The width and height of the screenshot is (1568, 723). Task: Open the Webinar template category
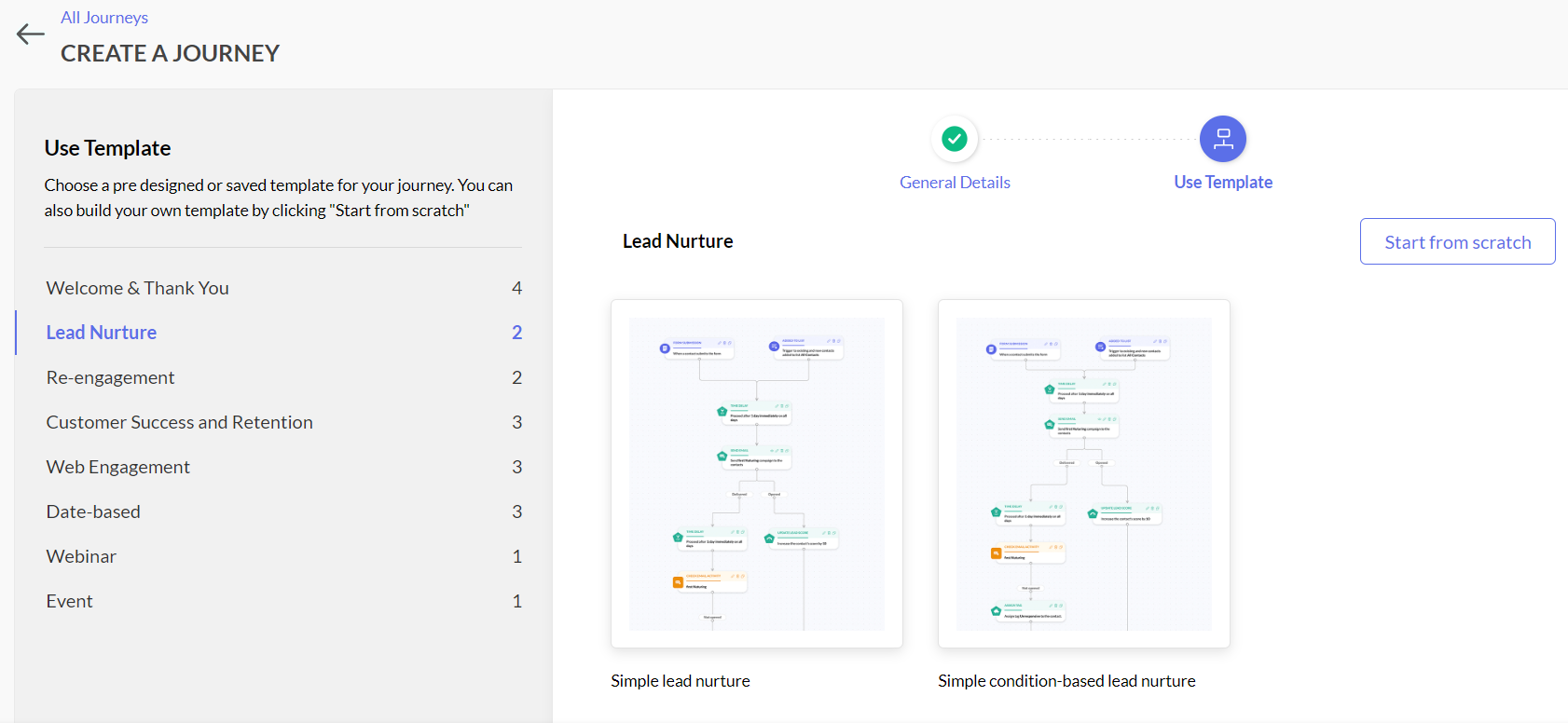pyautogui.click(x=81, y=556)
